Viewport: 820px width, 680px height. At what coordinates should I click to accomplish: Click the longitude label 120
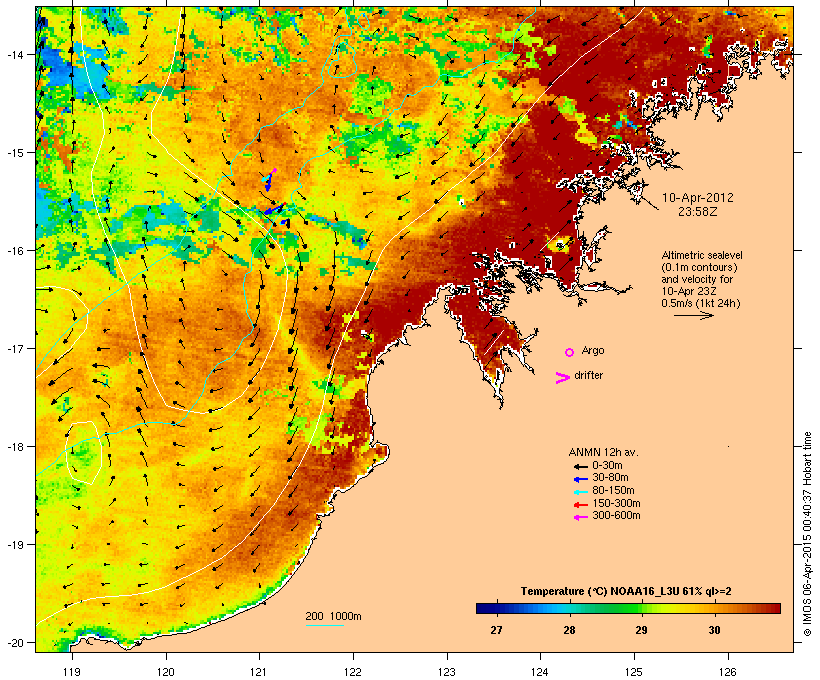[x=166, y=672]
